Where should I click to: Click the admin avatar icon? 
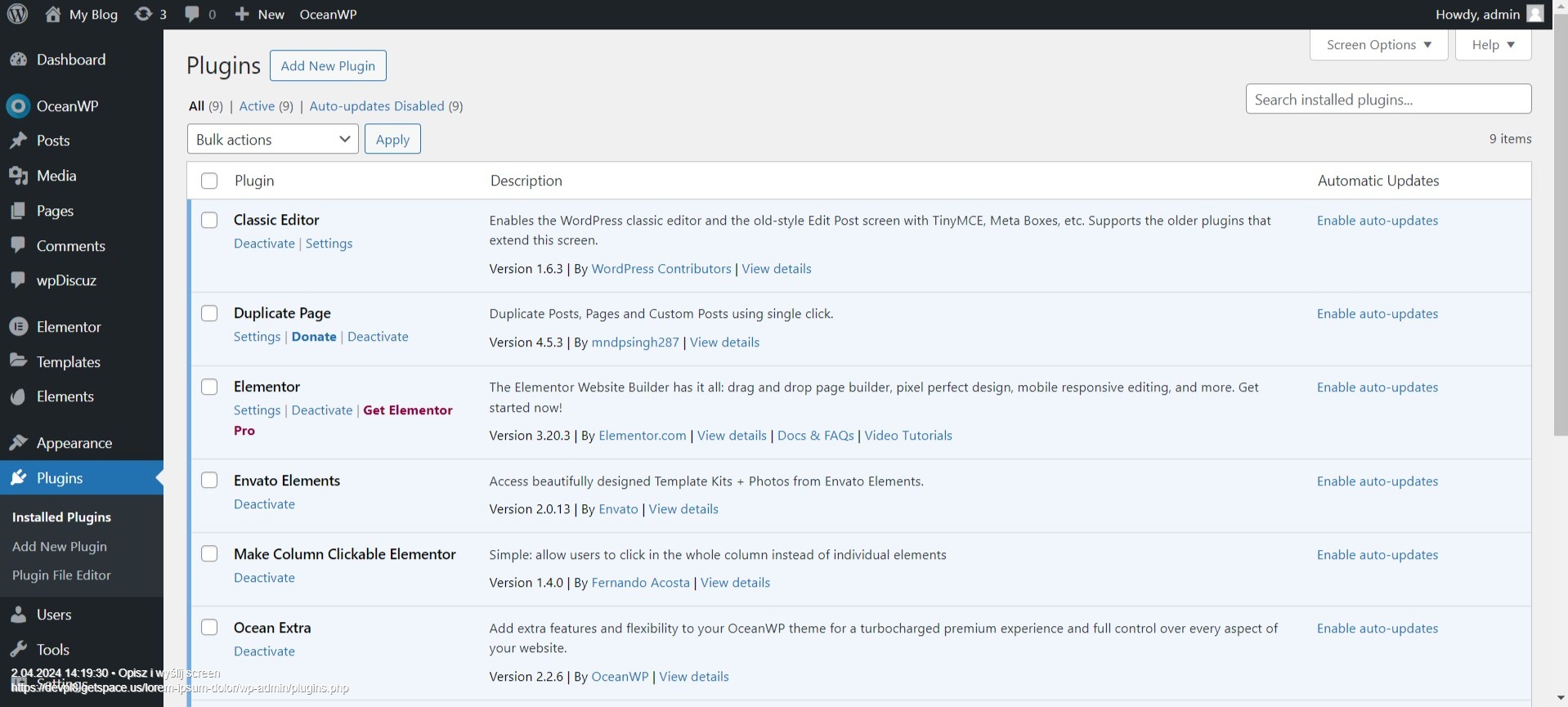coord(1535,14)
